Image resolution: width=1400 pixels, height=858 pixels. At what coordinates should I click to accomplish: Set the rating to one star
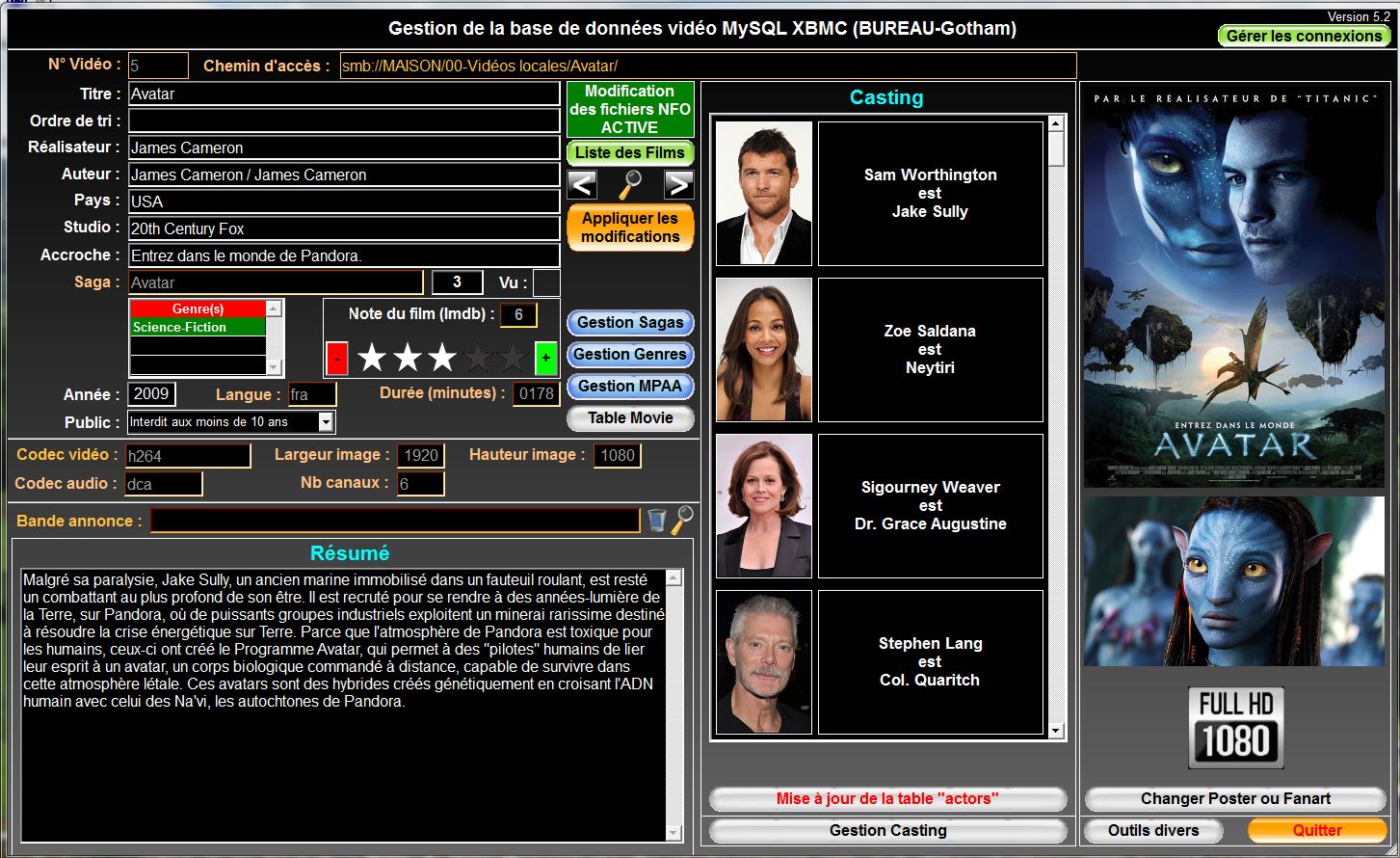tap(372, 359)
